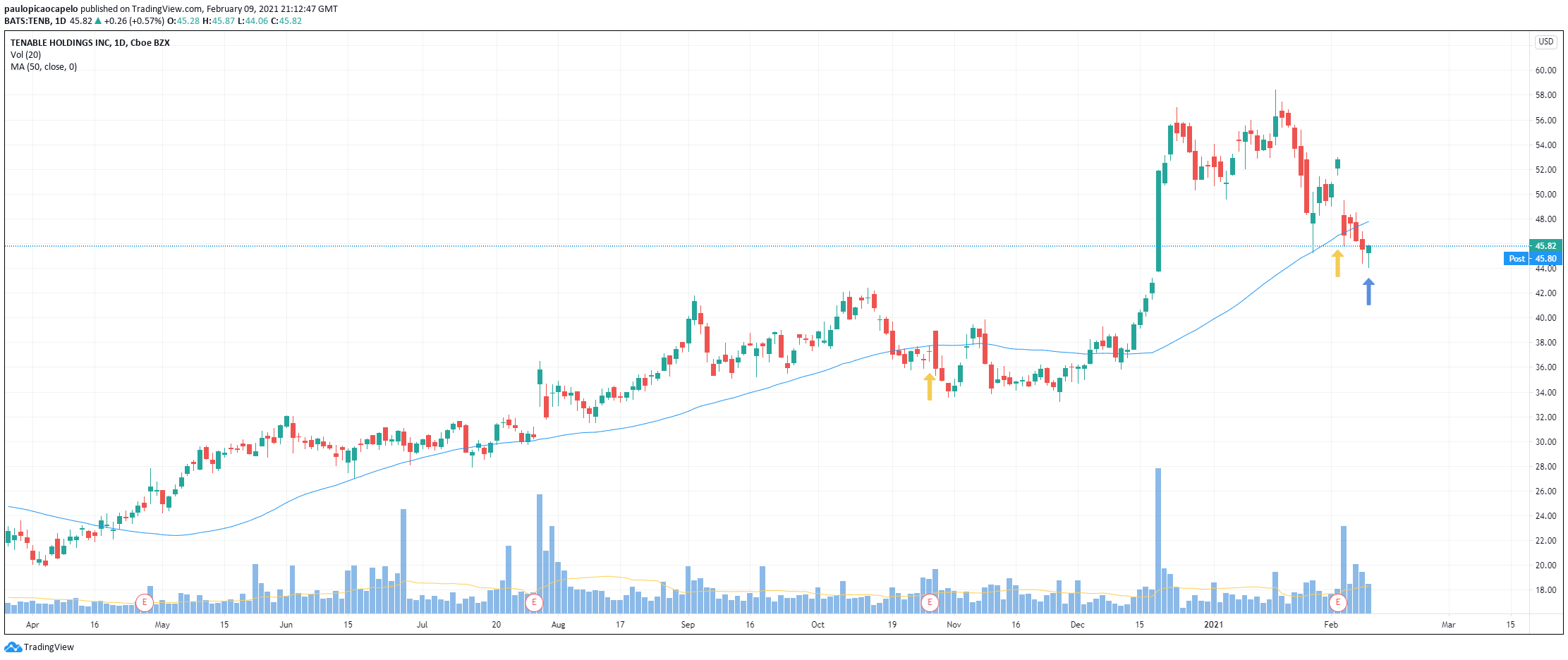Click the Feb date axis label
This screenshot has width=1568, height=660.
(x=1331, y=625)
